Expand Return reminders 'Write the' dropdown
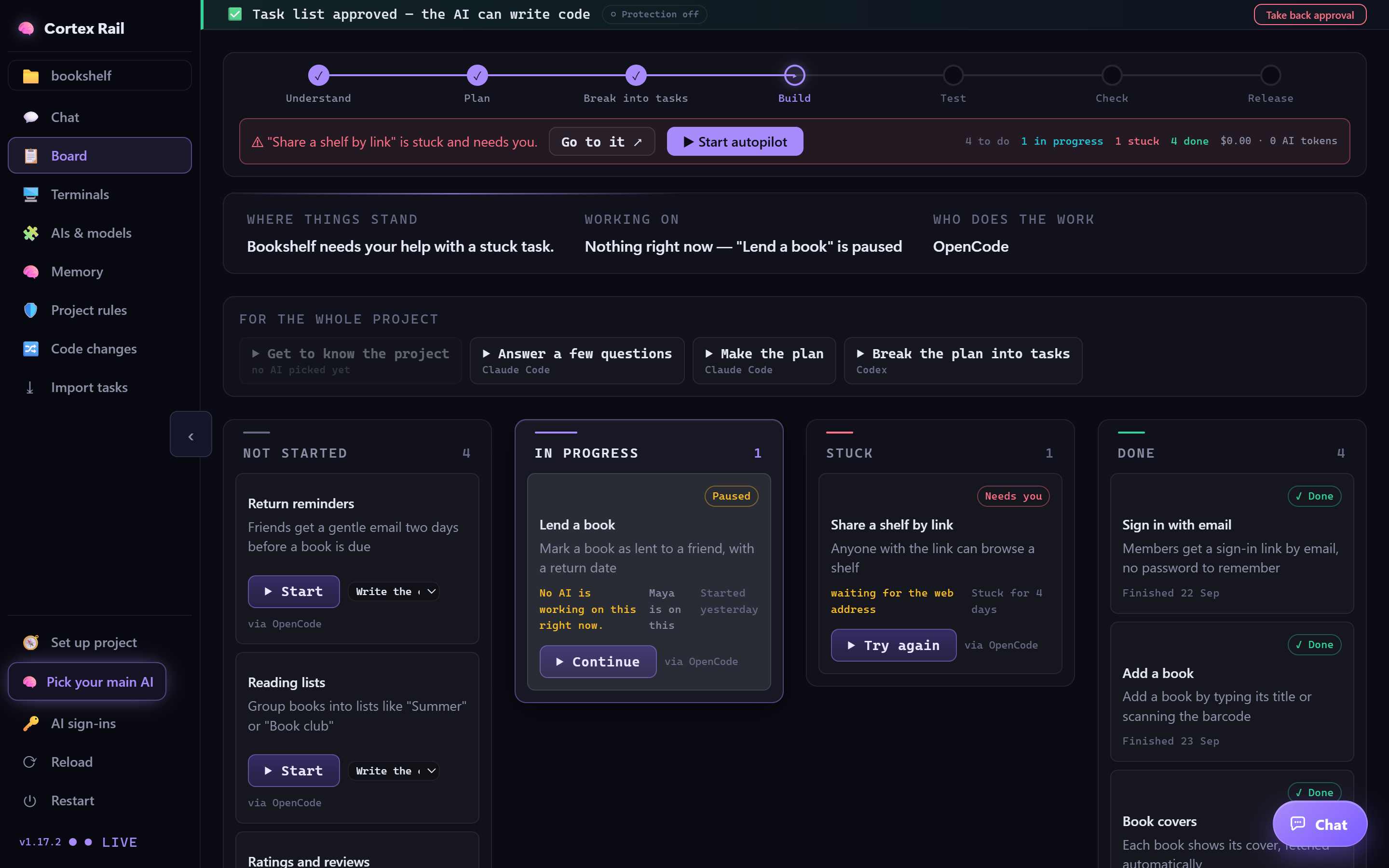Screen dimensions: 1389x868 coord(394,591)
